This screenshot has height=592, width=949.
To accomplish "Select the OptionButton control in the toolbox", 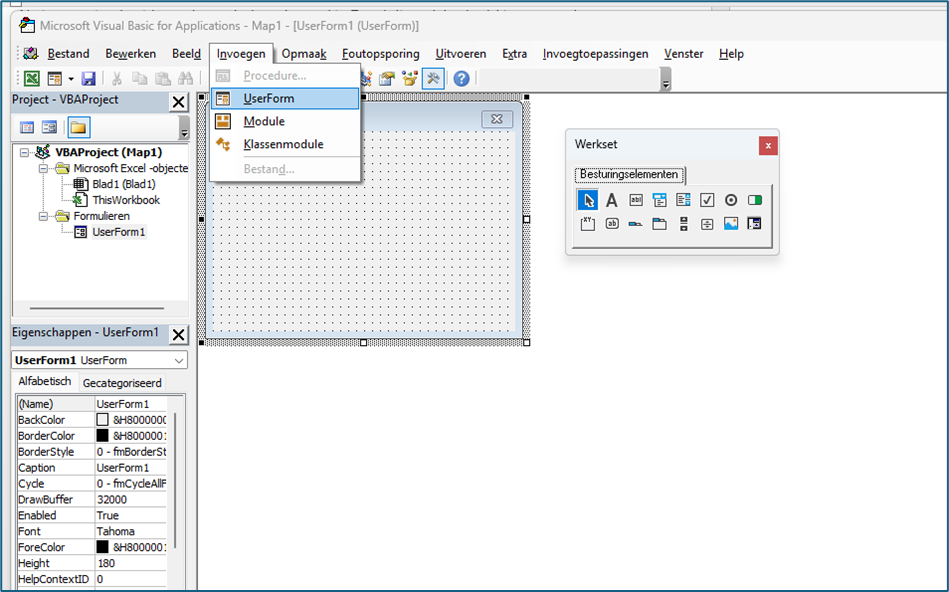I will click(x=731, y=200).
